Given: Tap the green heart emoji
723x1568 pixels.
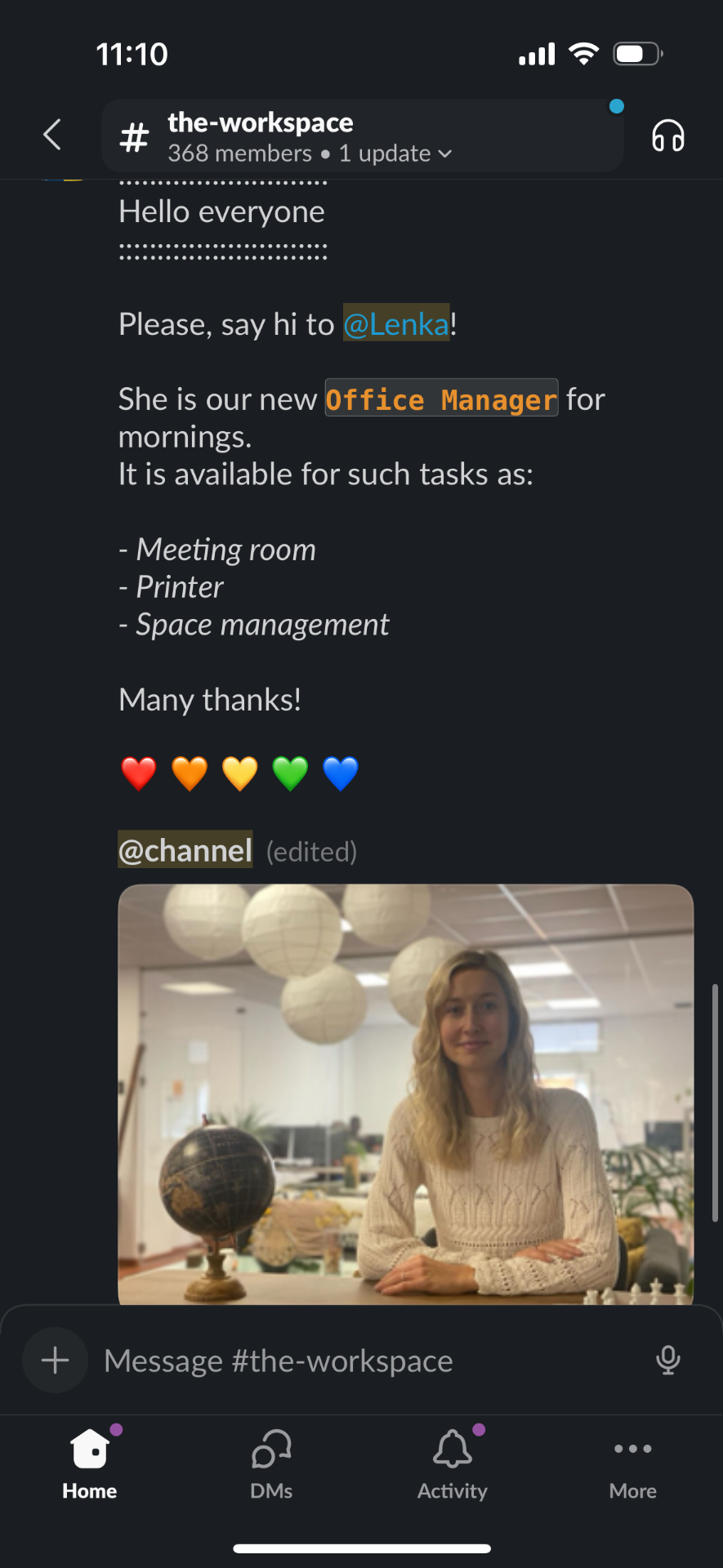Looking at the screenshot, I should point(290,773).
